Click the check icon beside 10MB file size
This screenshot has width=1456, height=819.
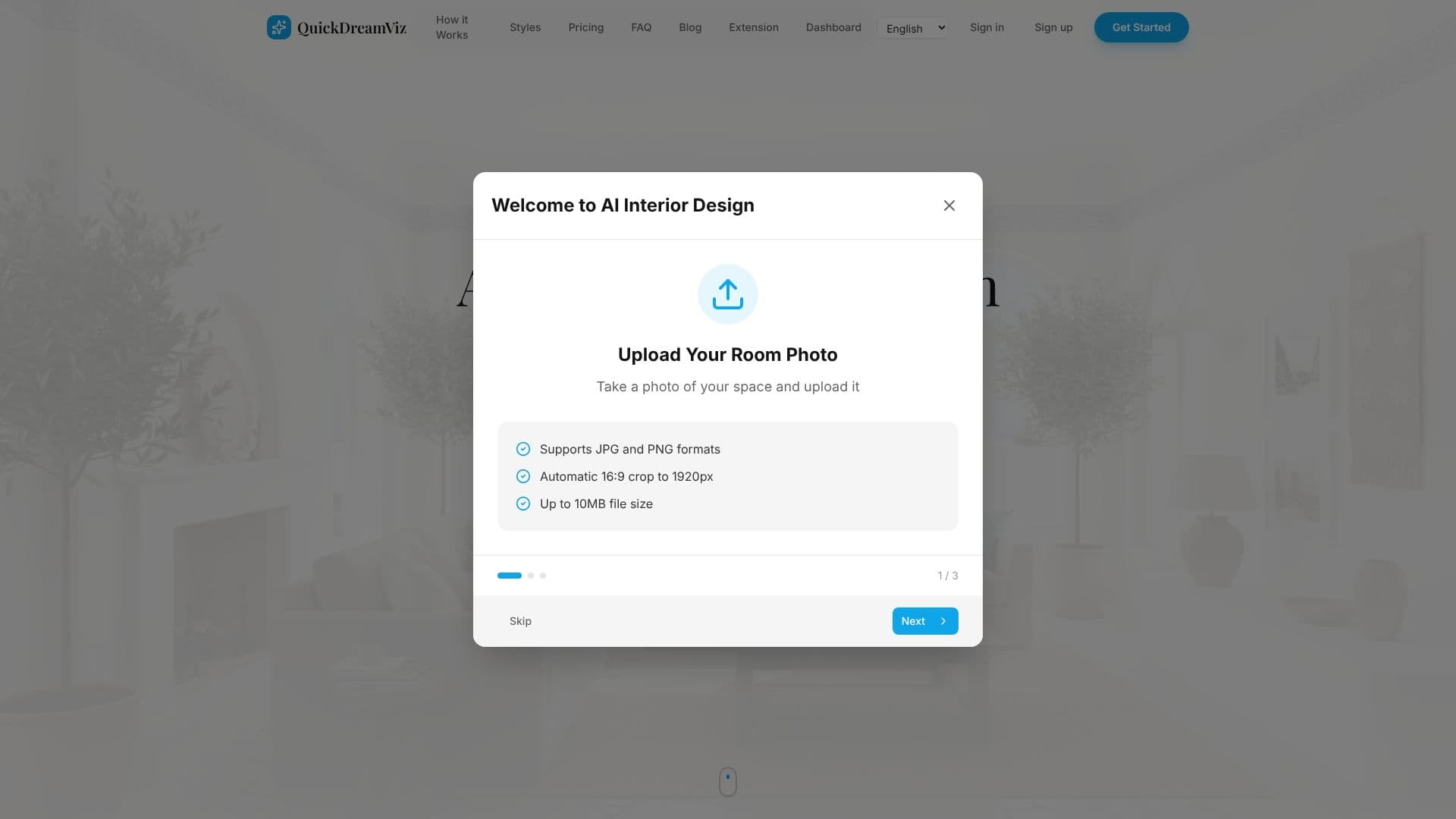[x=523, y=504]
